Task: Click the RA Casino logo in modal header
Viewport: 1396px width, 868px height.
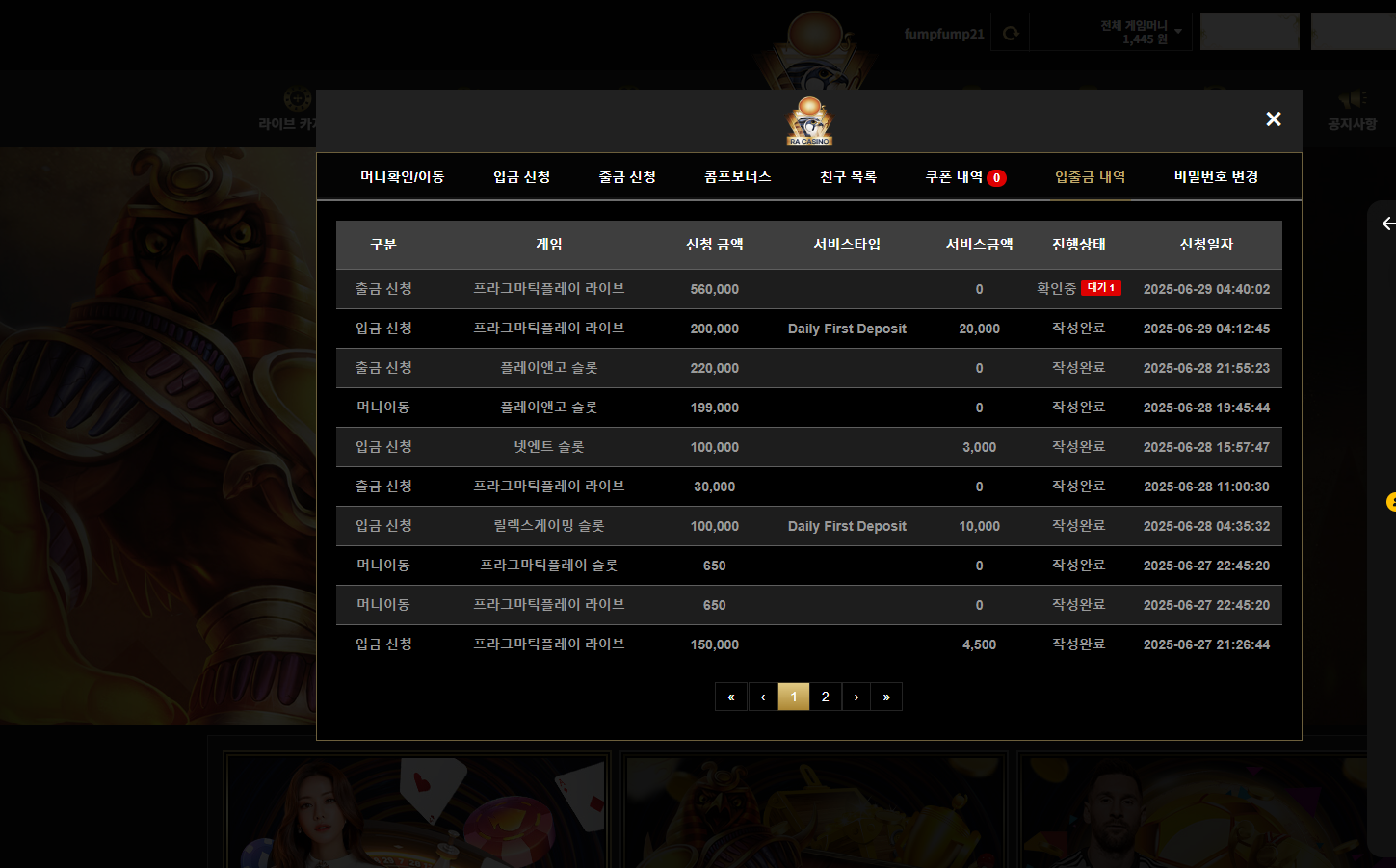Action: point(809,121)
